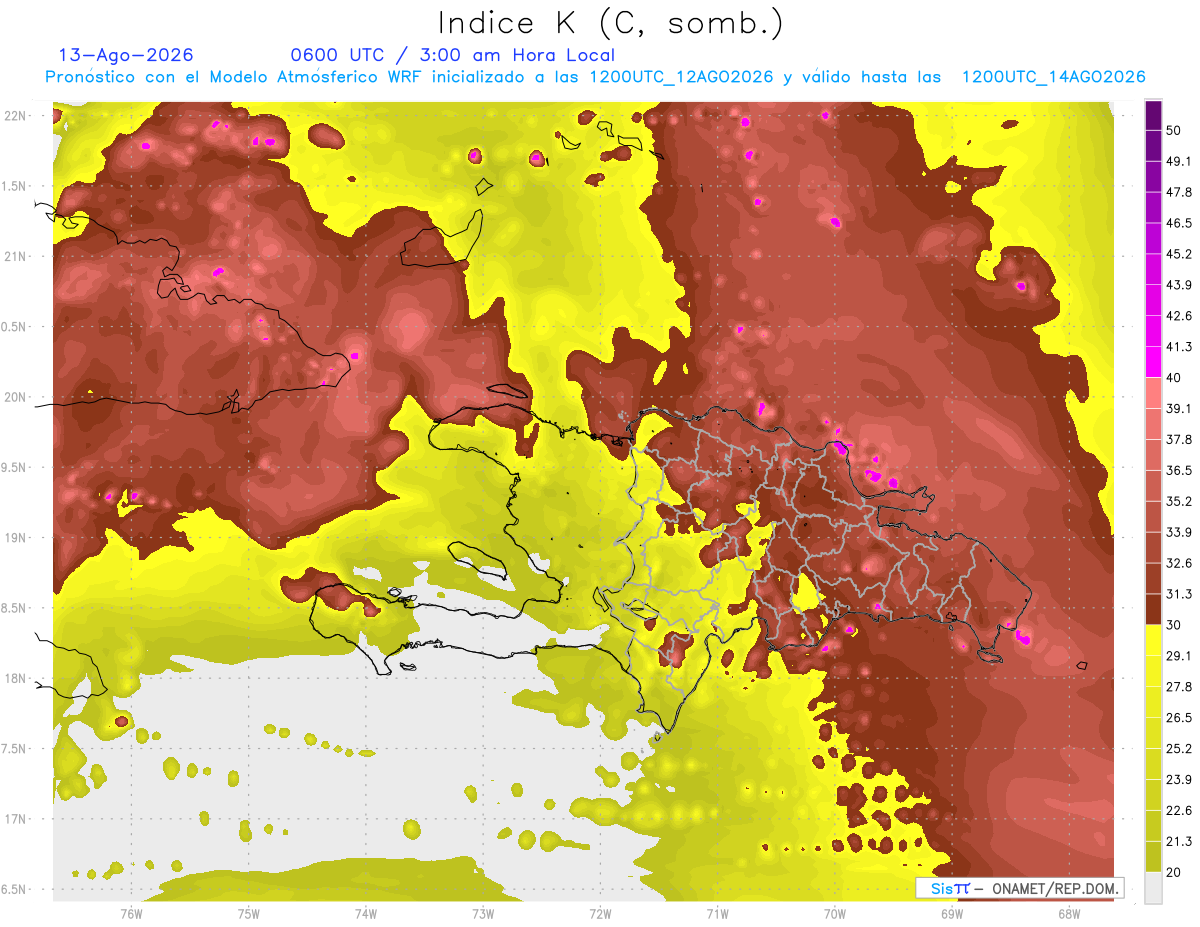Click the "0600 UTC / 3:00 am Hora Local" time label
The image size is (1200, 927).
(452, 55)
